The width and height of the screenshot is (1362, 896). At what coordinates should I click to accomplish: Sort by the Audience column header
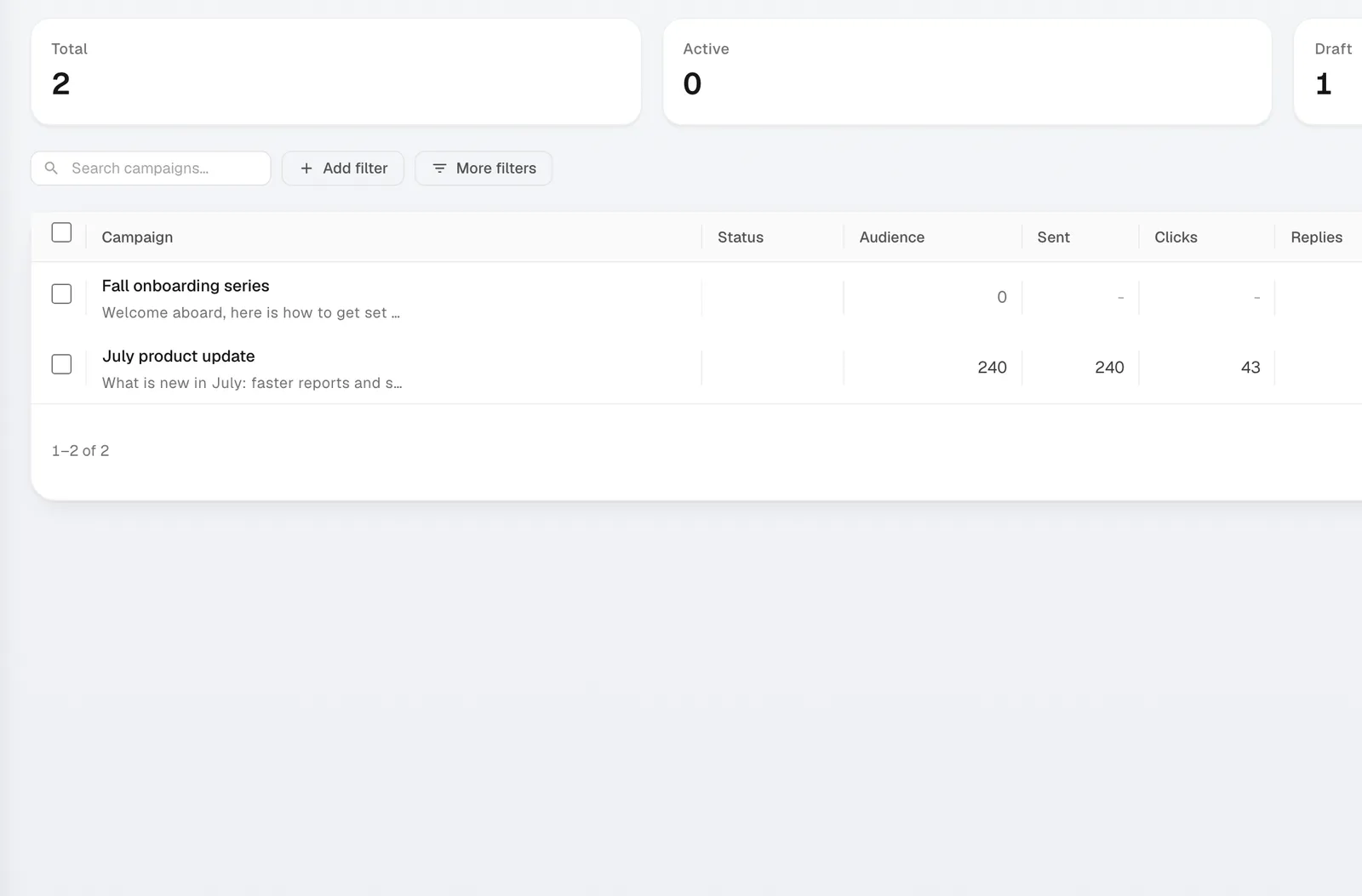[892, 237]
